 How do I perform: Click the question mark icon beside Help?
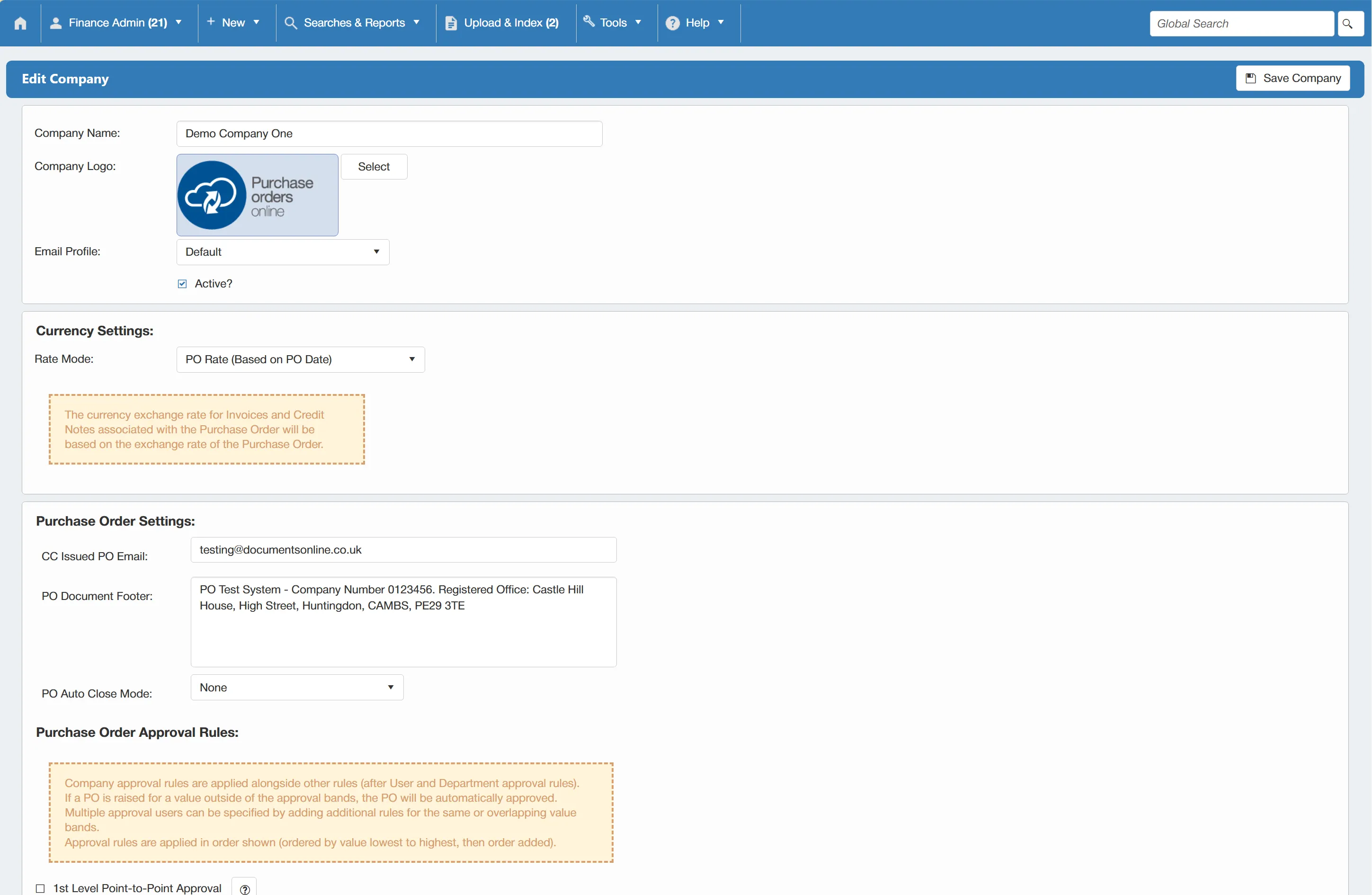[672, 23]
